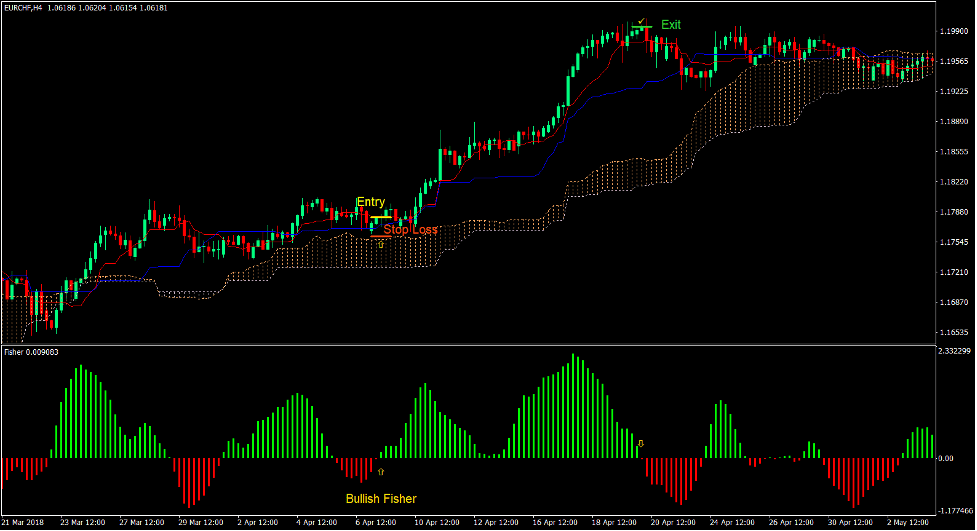Click the 10 Apr 12:00 time label
Image resolution: width=977 pixels, height=531 pixels.
coord(437,522)
